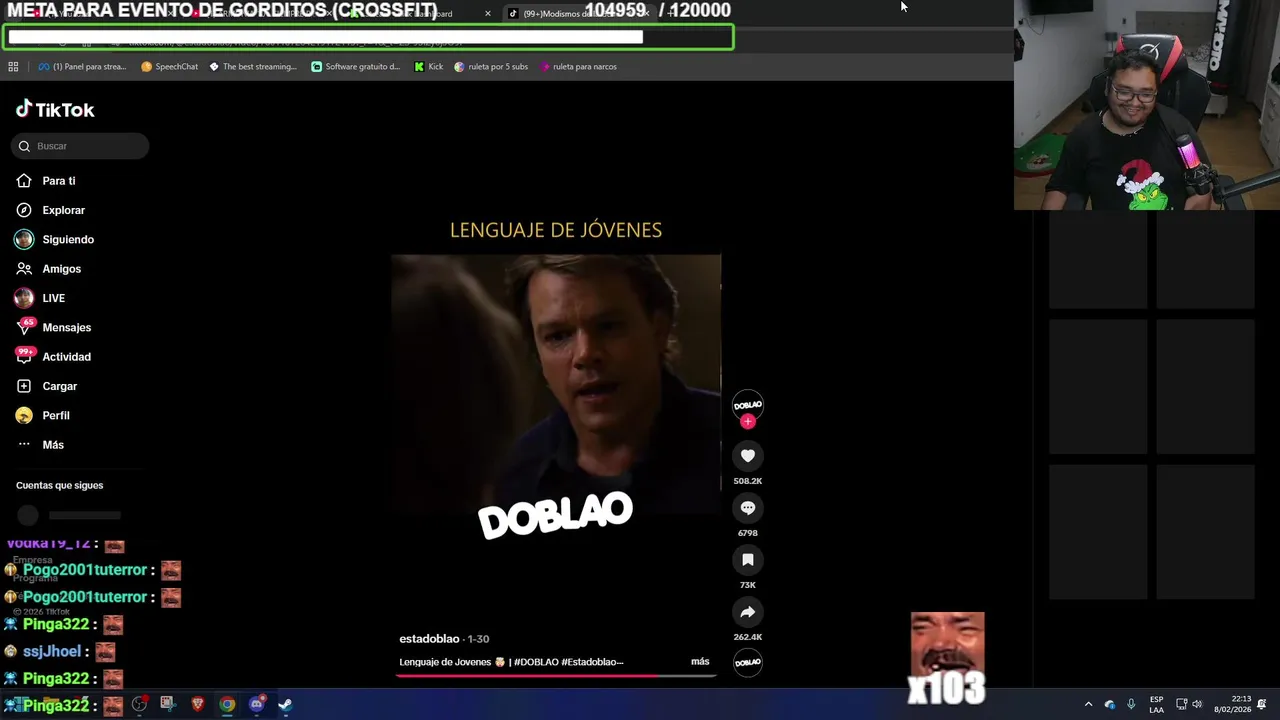
Task: Open the video's sound disc icon
Action: pos(748,662)
